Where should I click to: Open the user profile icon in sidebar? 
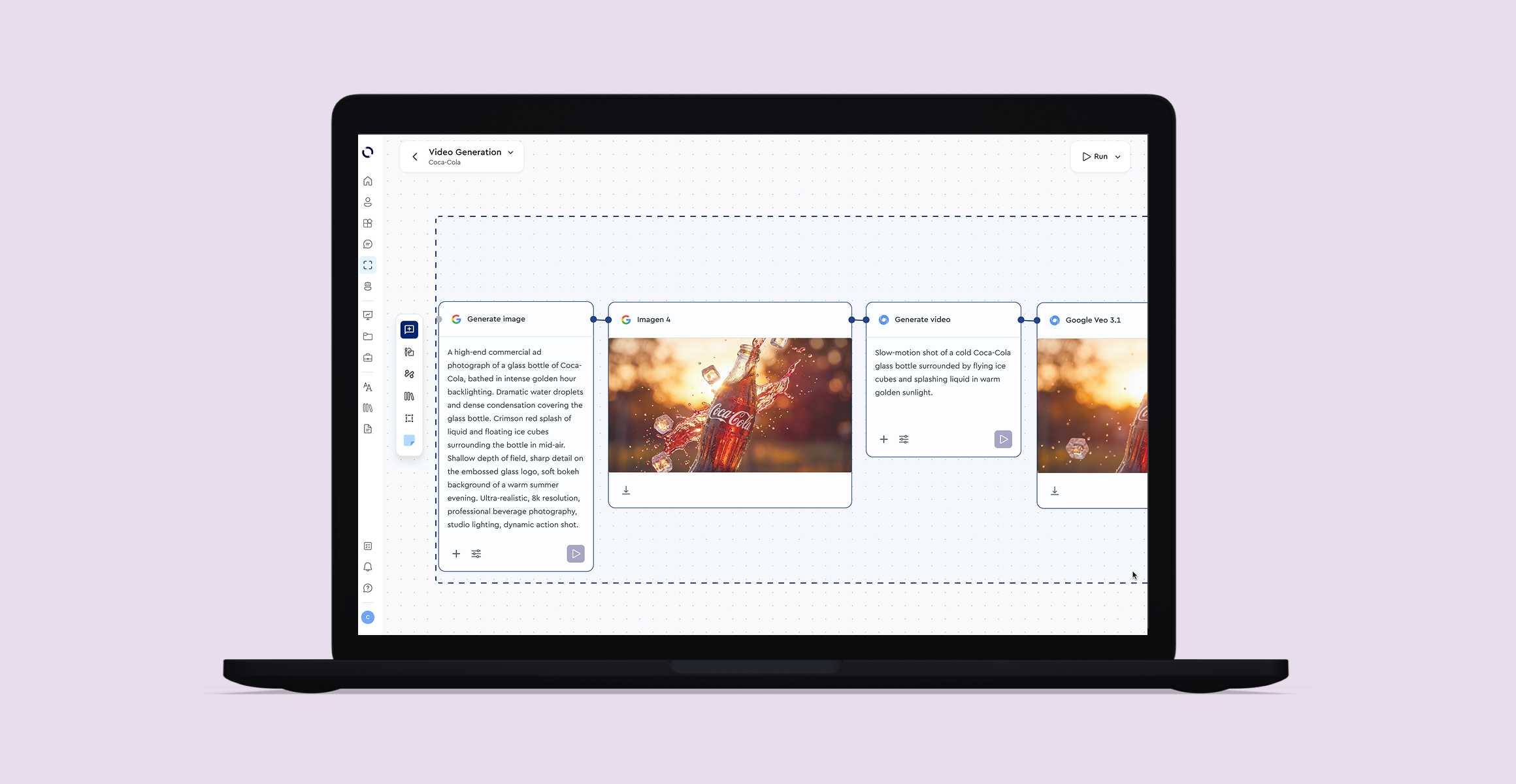click(368, 202)
